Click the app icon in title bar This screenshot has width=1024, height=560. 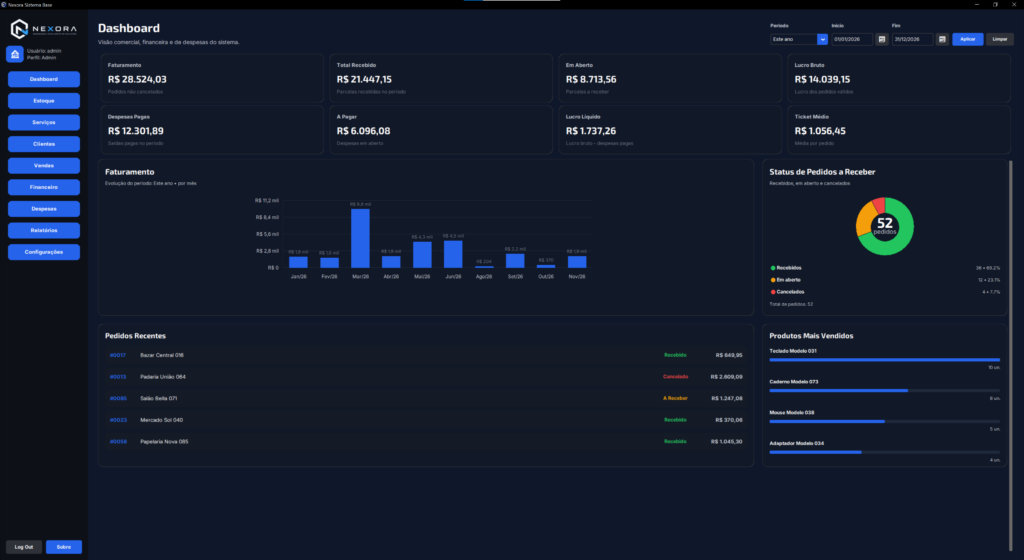(4, 5)
